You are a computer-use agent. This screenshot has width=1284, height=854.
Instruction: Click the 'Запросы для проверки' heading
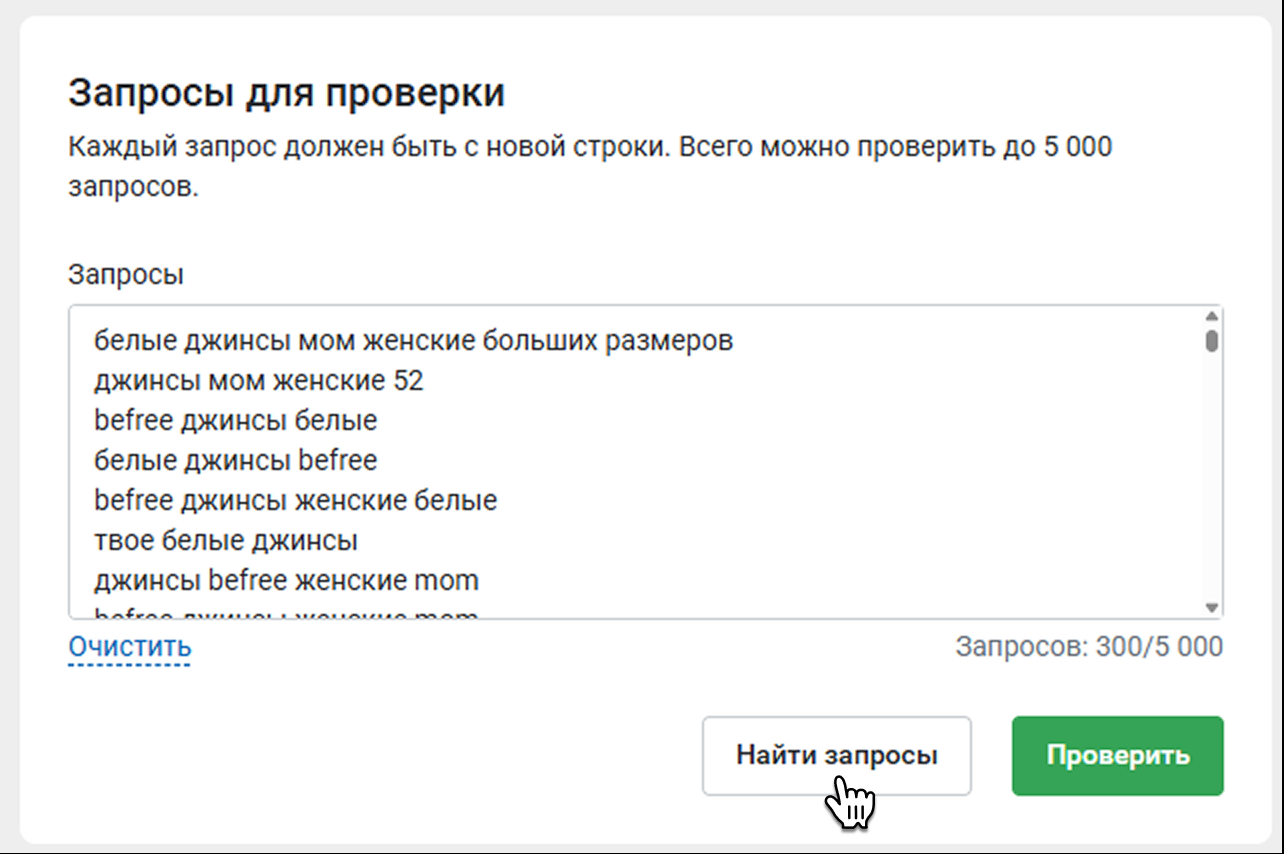[x=286, y=93]
